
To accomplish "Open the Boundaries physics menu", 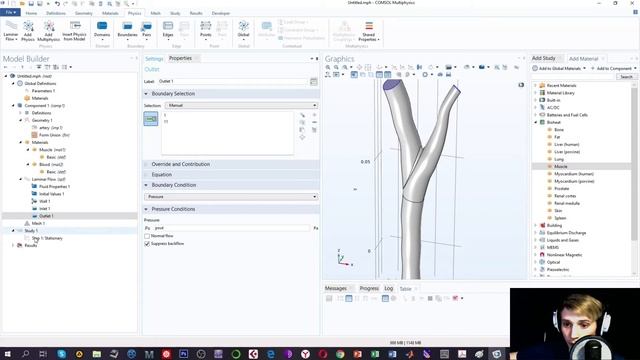I will (x=127, y=30).
